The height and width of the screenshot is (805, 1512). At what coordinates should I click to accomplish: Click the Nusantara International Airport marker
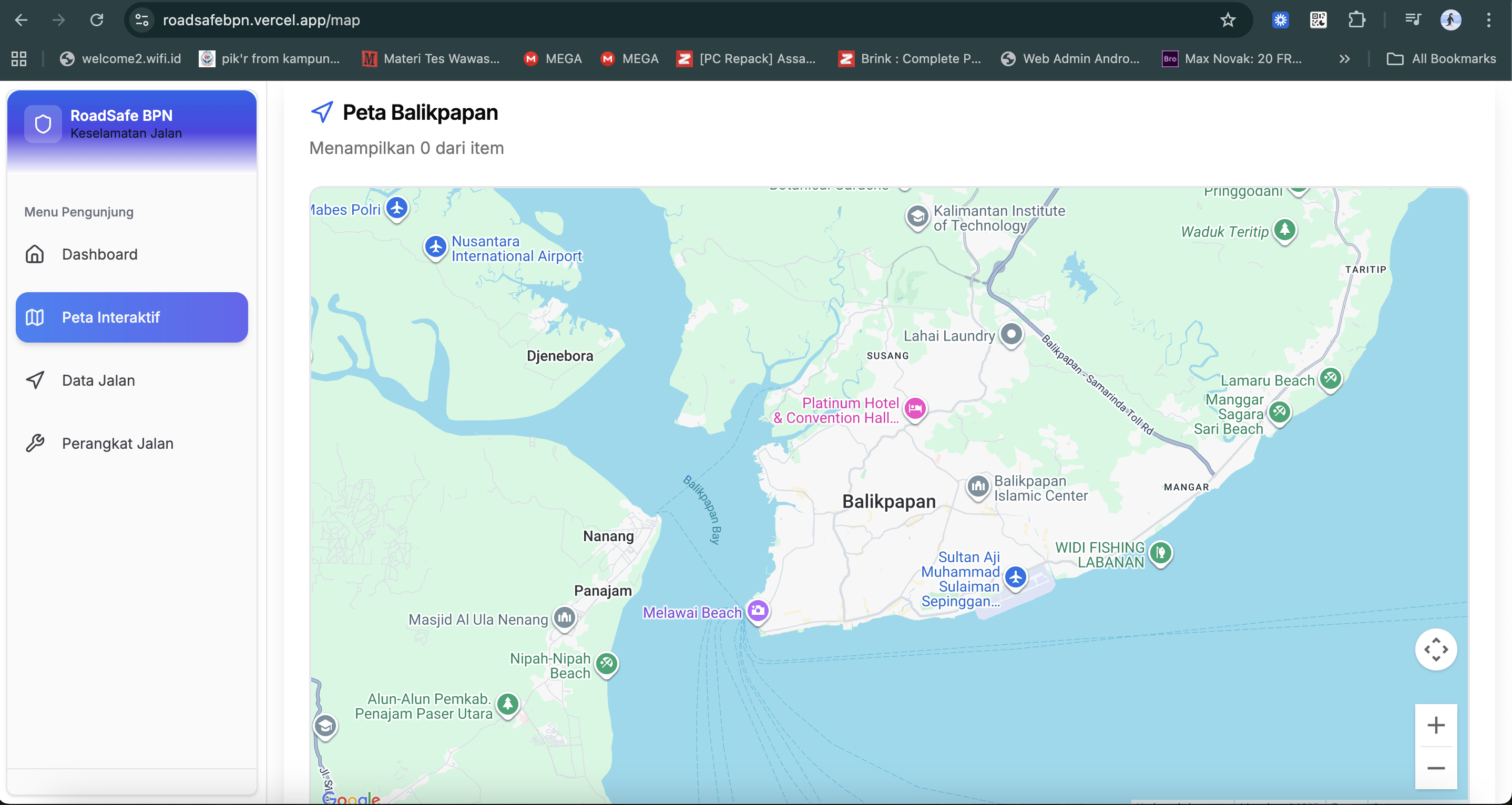(435, 247)
